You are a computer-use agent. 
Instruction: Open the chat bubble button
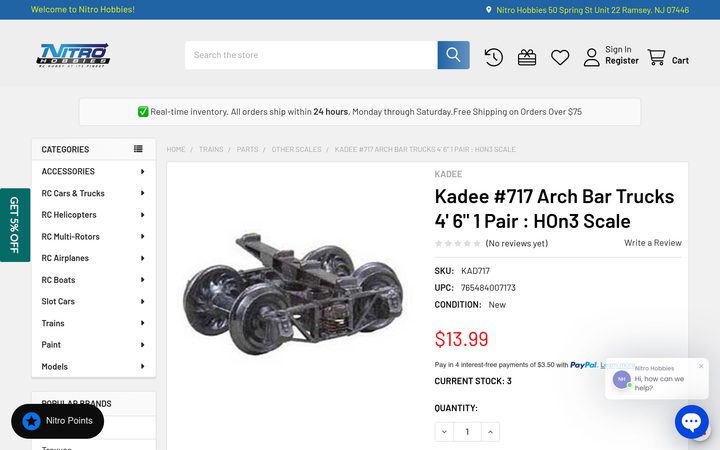[692, 422]
